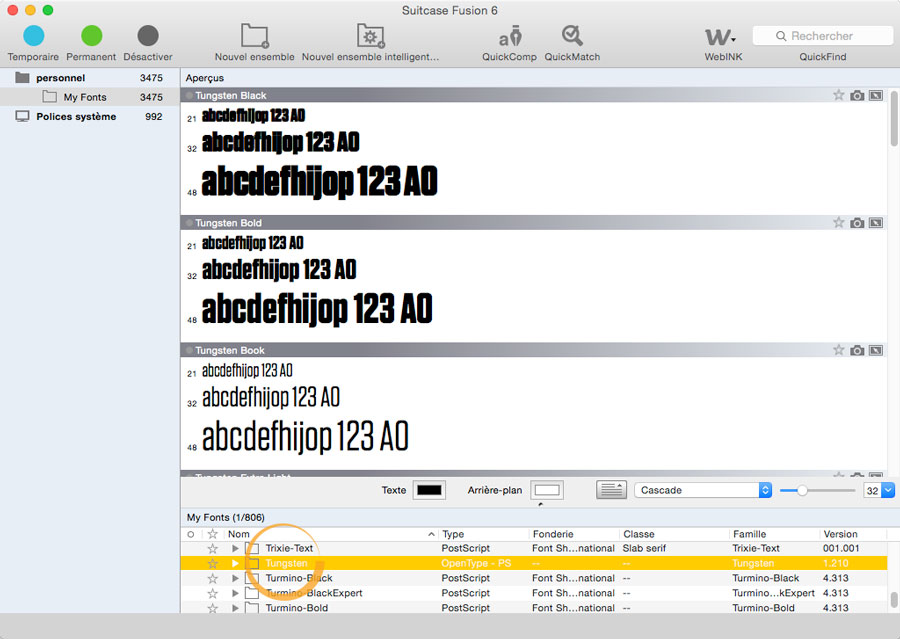Click the preview text layout button

coord(611,490)
